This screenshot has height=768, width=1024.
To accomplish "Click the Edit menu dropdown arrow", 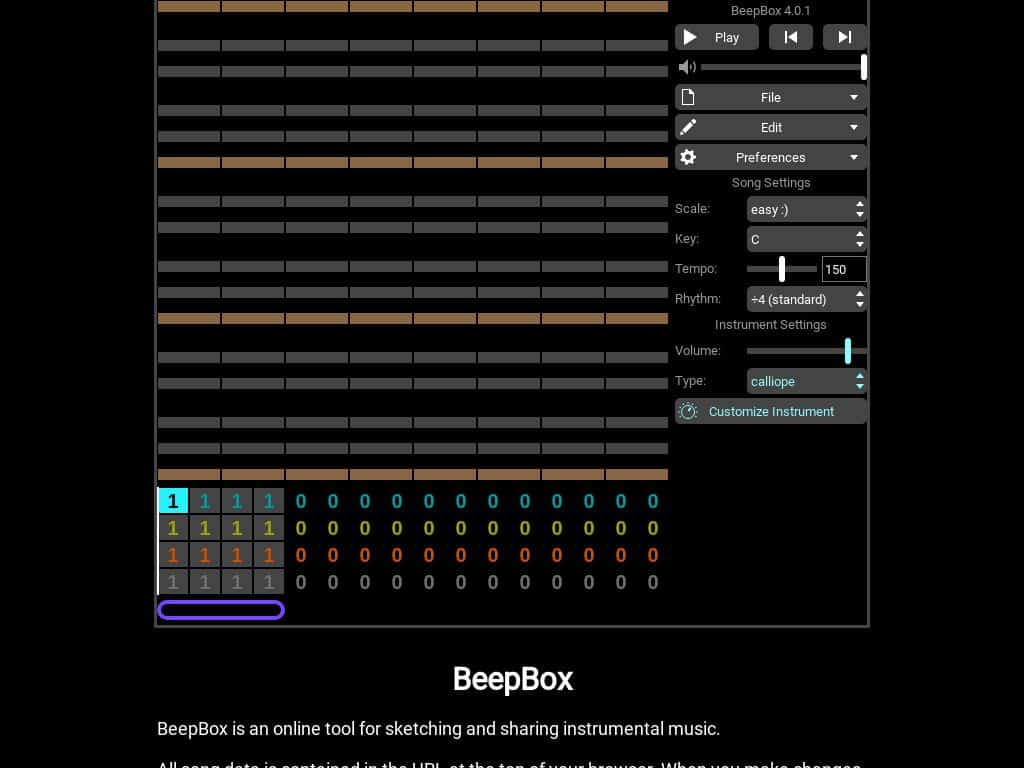I will (854, 127).
